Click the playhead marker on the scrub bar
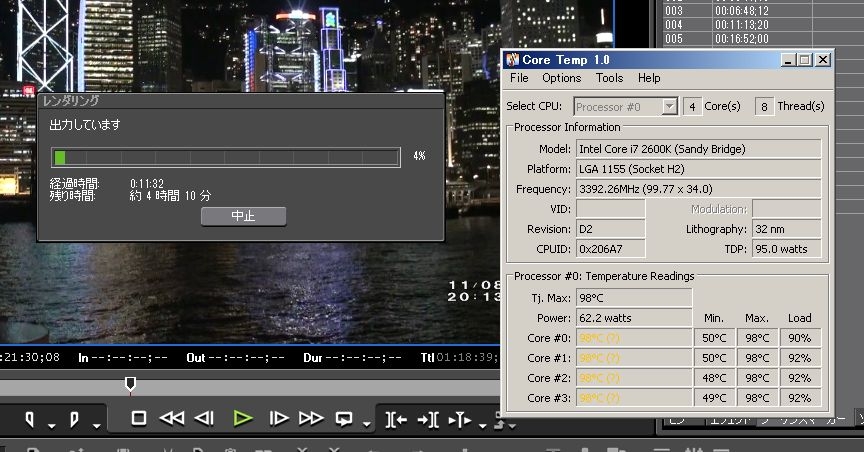 130,383
